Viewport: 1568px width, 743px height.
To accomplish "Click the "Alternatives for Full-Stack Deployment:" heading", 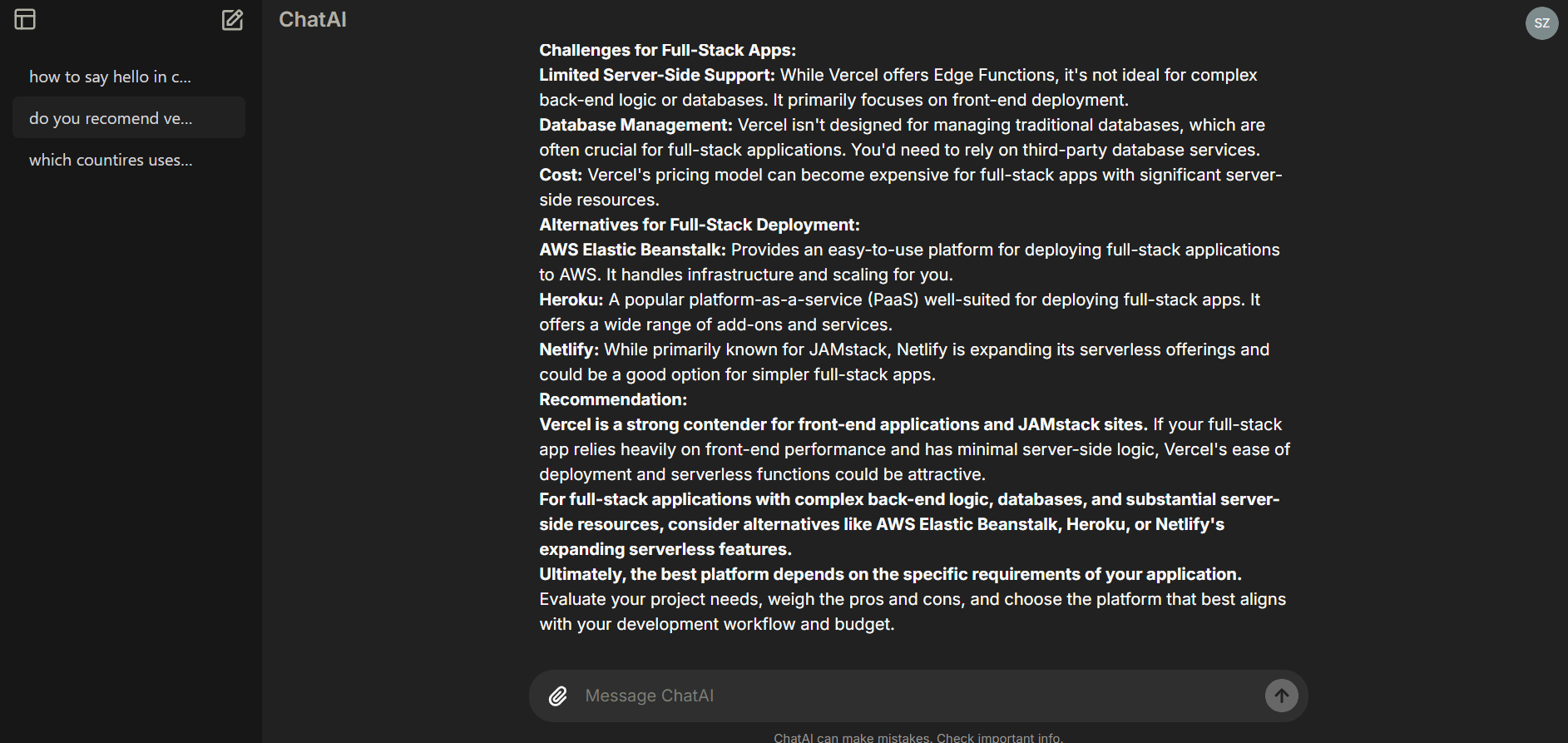I will [699, 225].
